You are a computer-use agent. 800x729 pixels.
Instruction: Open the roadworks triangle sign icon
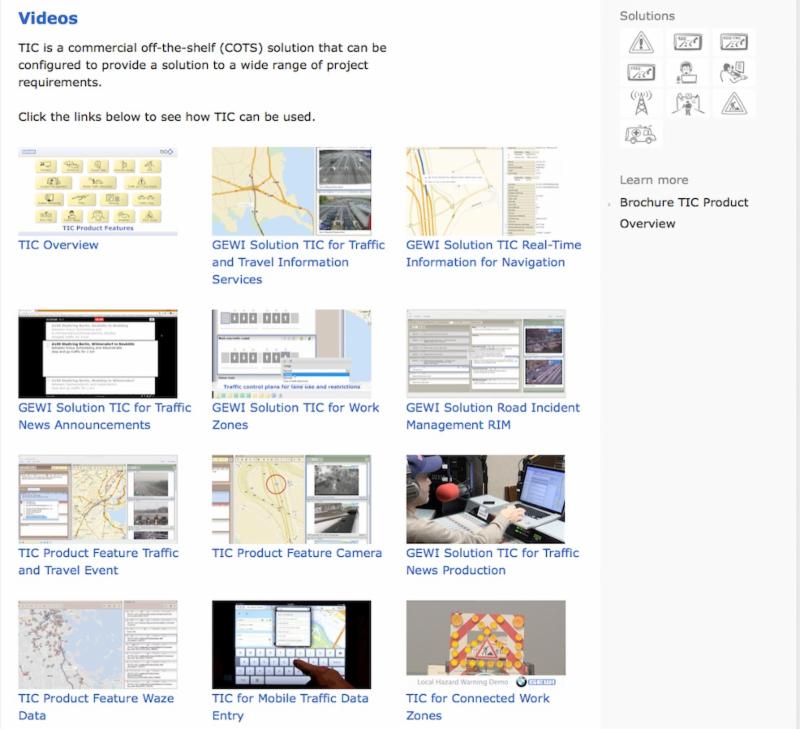click(x=734, y=103)
